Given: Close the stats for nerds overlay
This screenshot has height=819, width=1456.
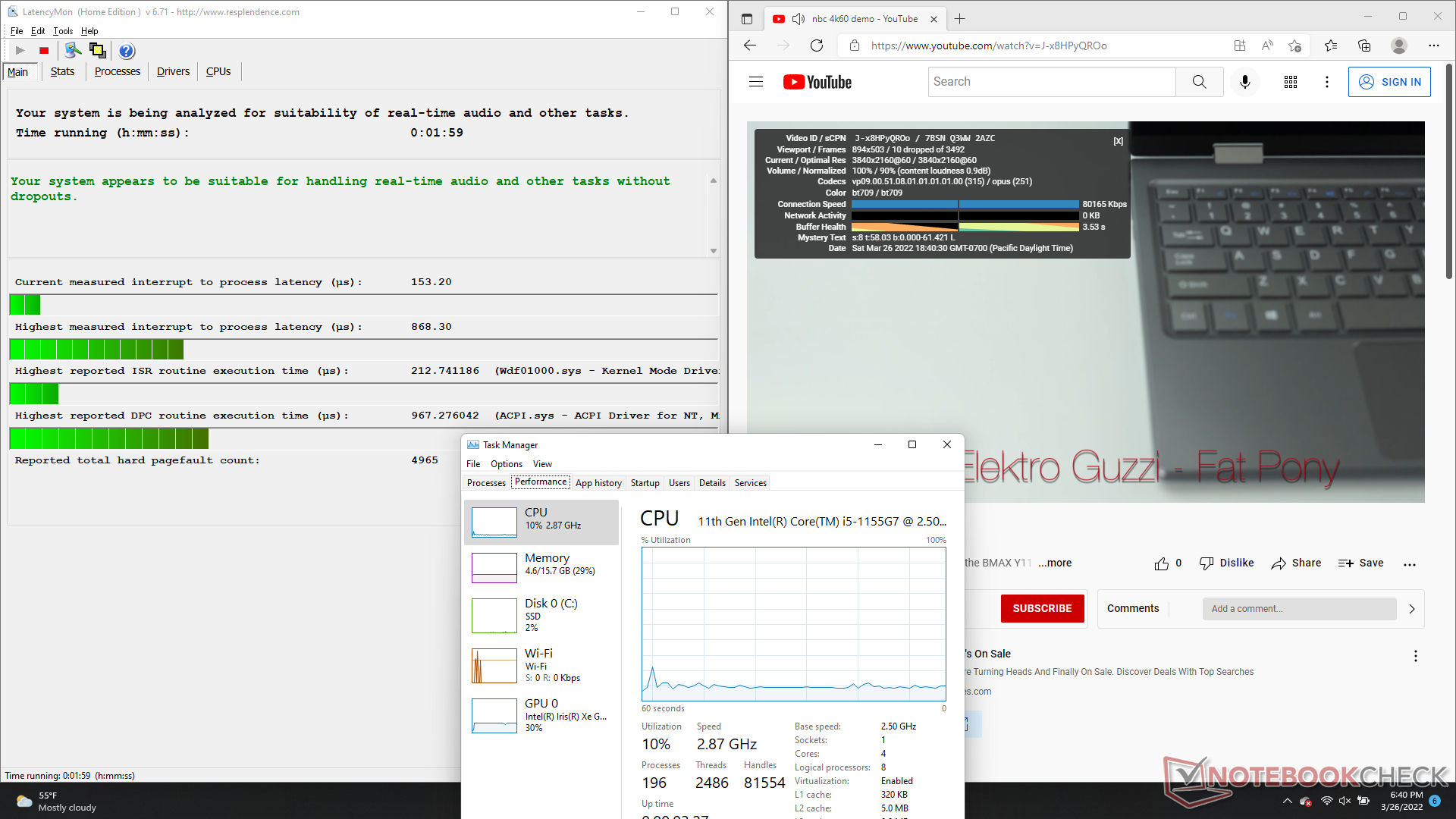Looking at the screenshot, I should pyautogui.click(x=1118, y=141).
